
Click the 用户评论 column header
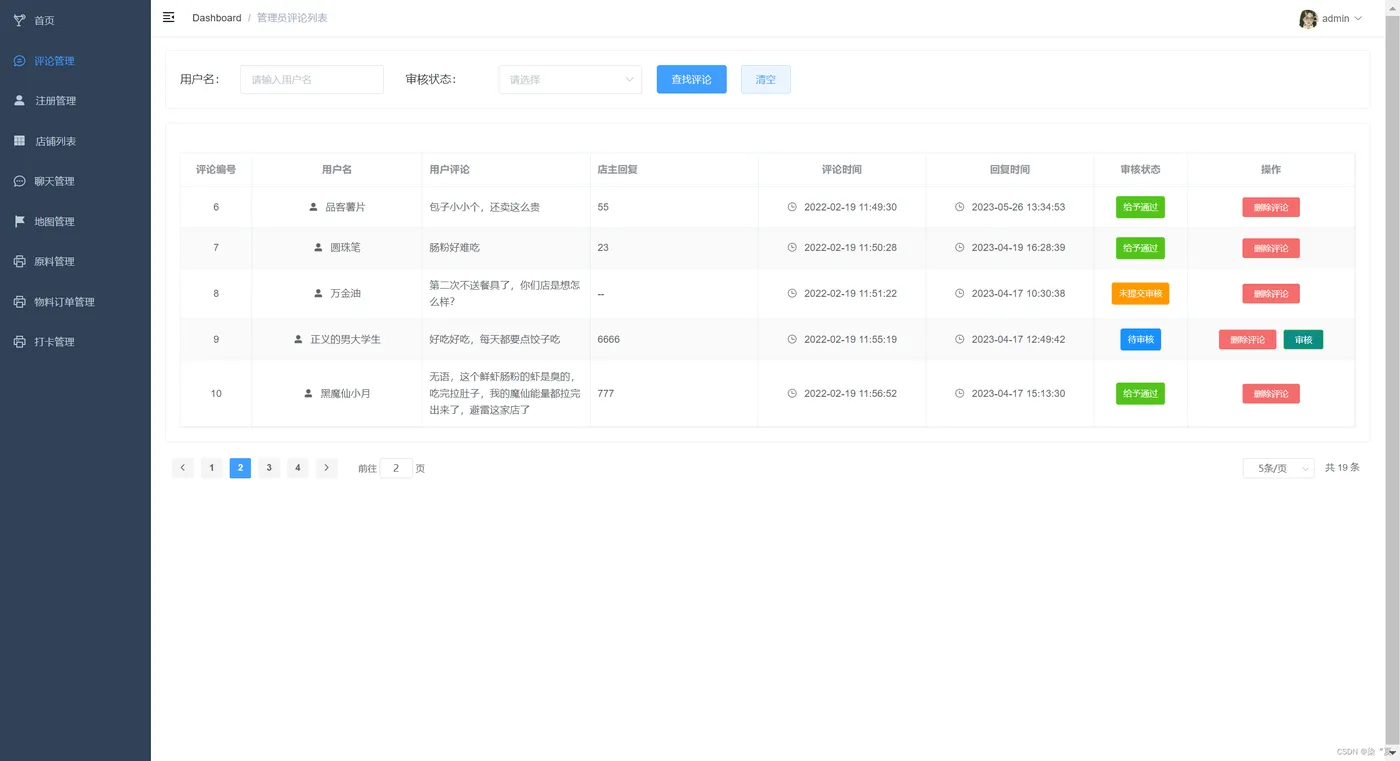(449, 170)
